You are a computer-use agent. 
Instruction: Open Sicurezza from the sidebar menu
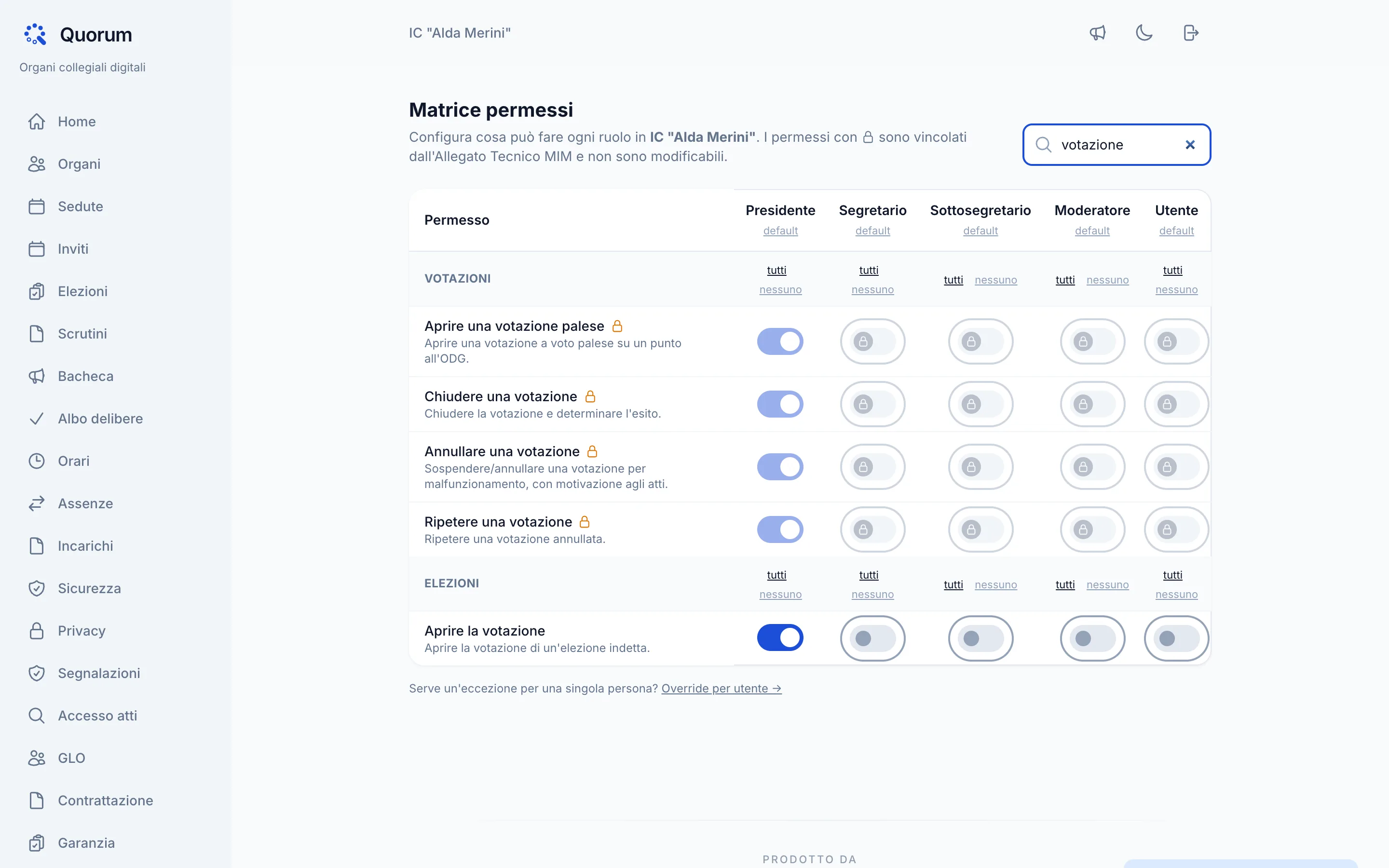tap(116, 589)
